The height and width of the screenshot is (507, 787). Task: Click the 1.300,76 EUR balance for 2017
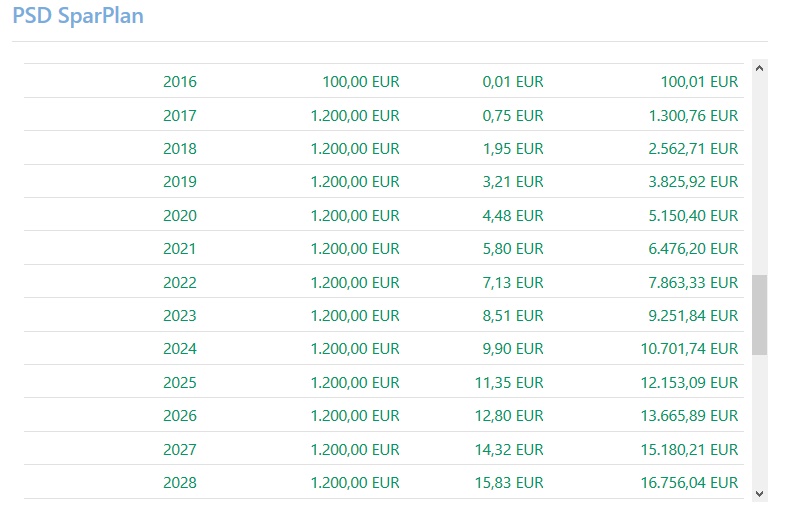coord(693,115)
